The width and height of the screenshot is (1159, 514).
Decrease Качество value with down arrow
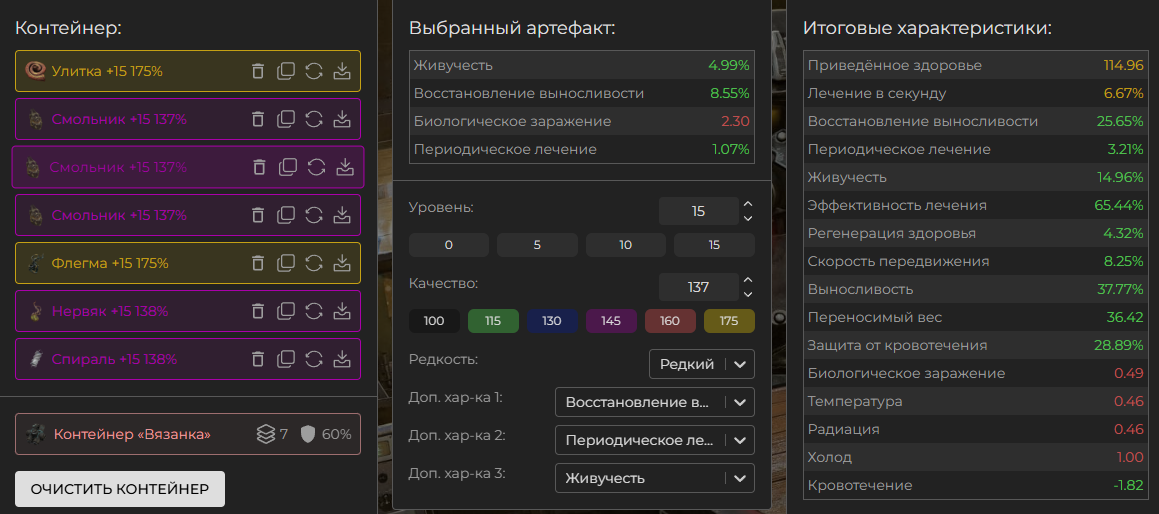[x=748, y=295]
